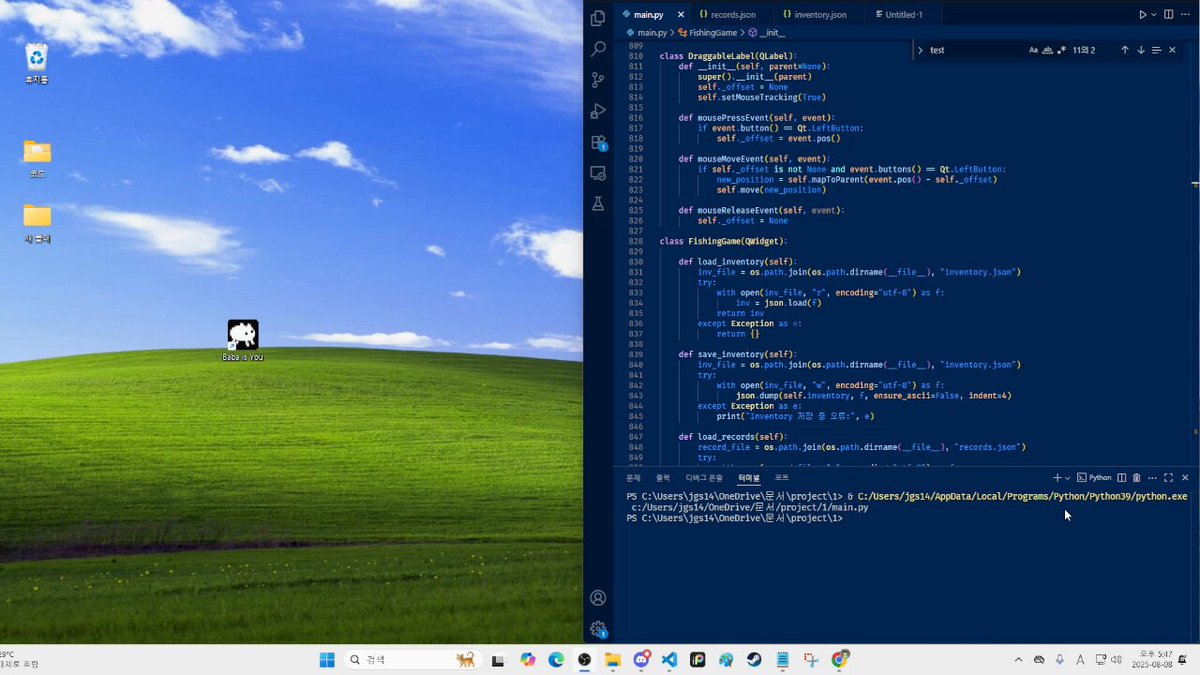Focus the find input containing 'test'
Viewport: 1200px width, 675px height.
point(975,50)
